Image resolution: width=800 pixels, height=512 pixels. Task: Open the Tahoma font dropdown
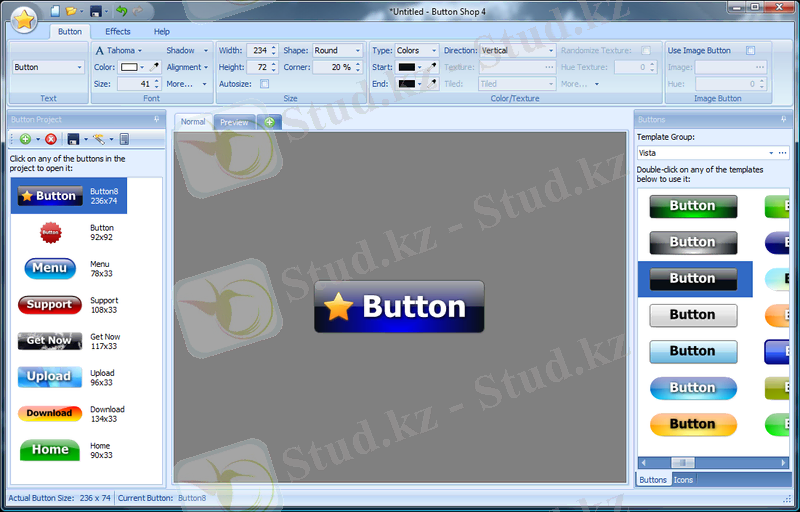140,50
